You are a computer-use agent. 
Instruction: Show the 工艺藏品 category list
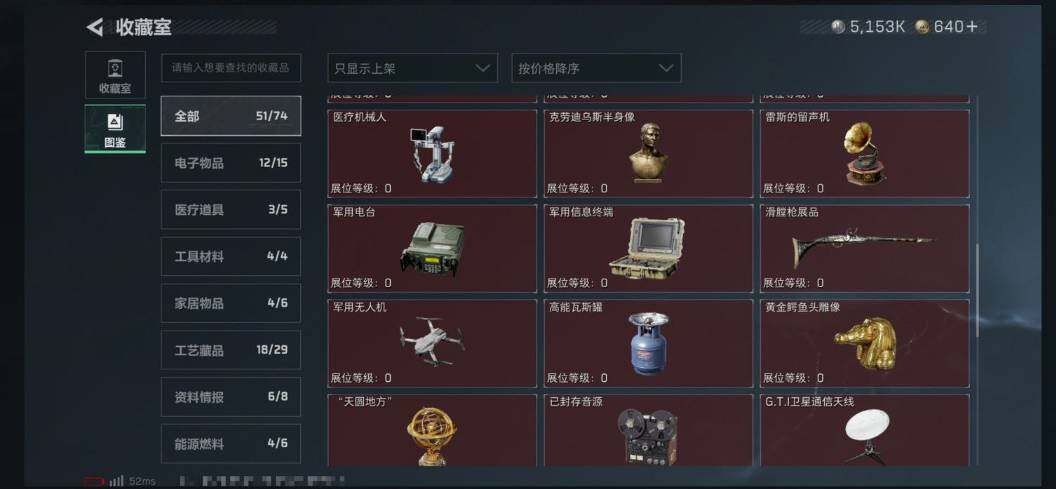click(231, 350)
